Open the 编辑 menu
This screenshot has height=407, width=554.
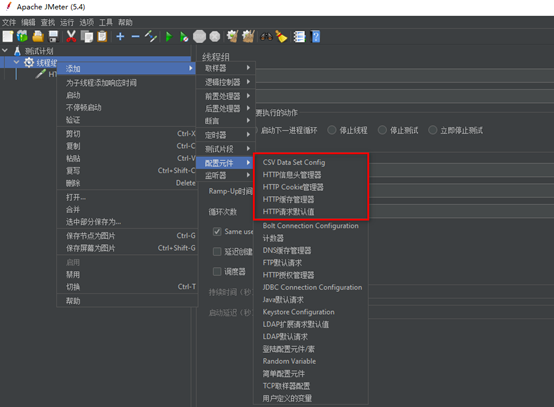pos(28,22)
